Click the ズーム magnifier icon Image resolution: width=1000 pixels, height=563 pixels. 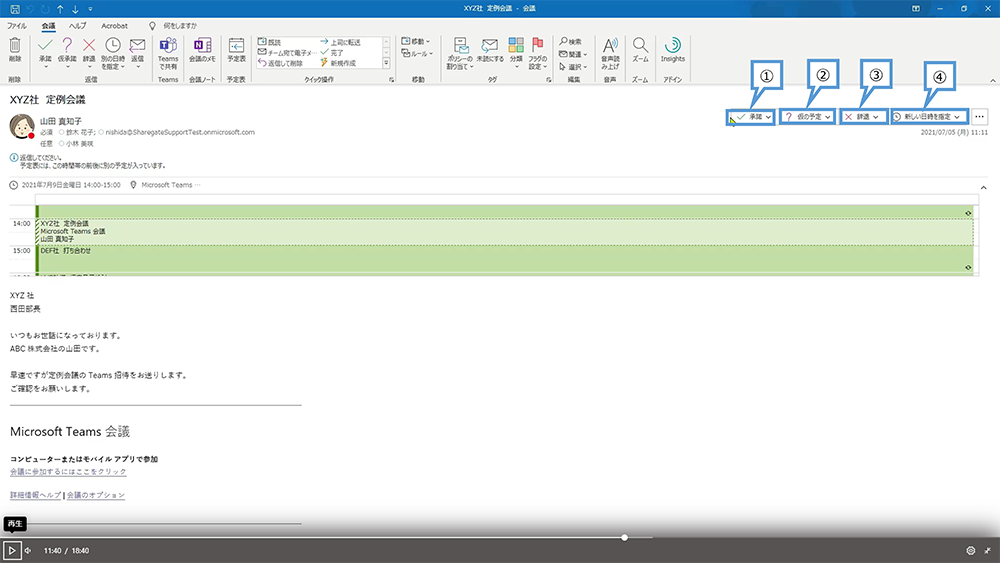coord(640,46)
